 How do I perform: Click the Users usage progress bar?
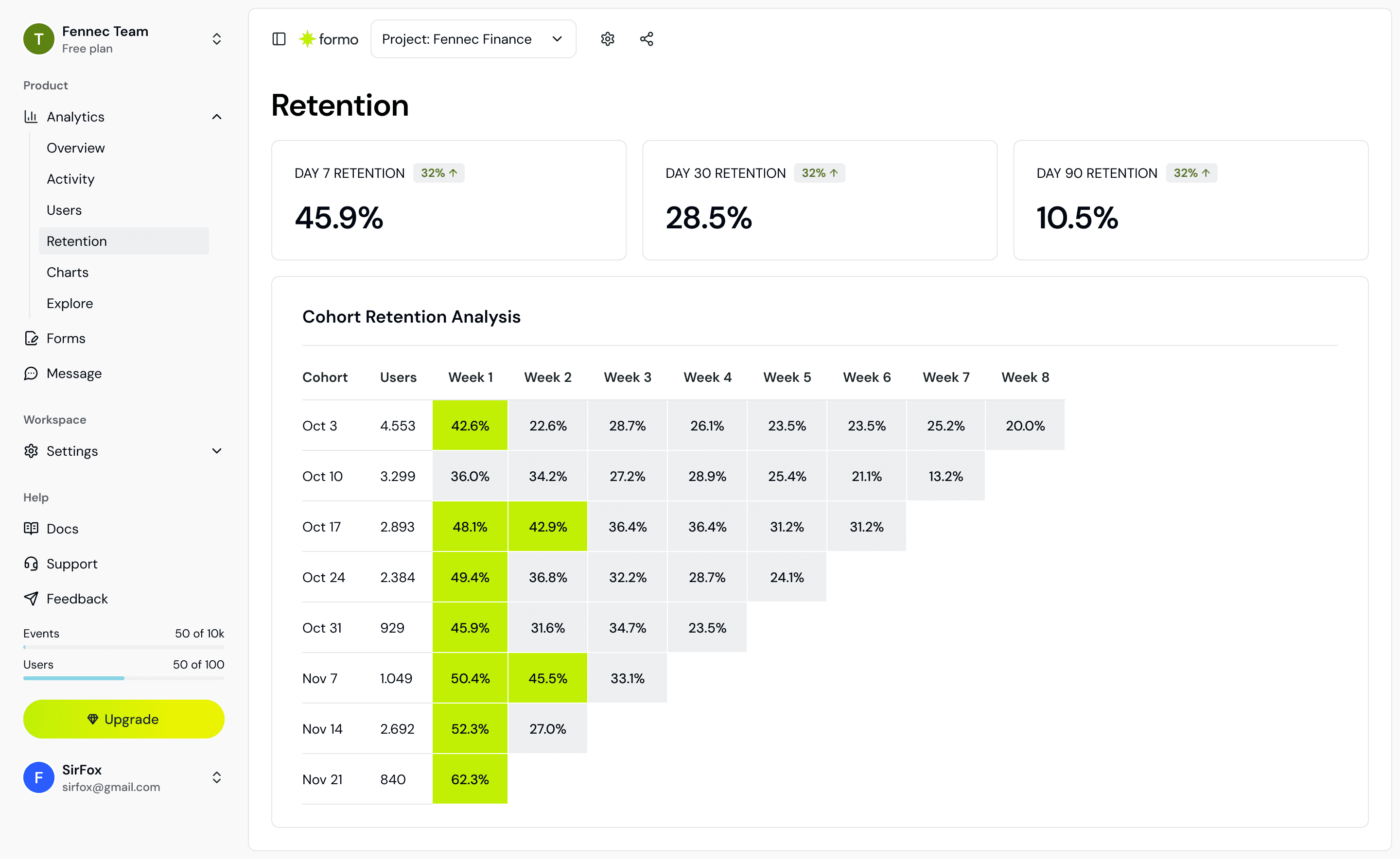pyautogui.click(x=123, y=678)
